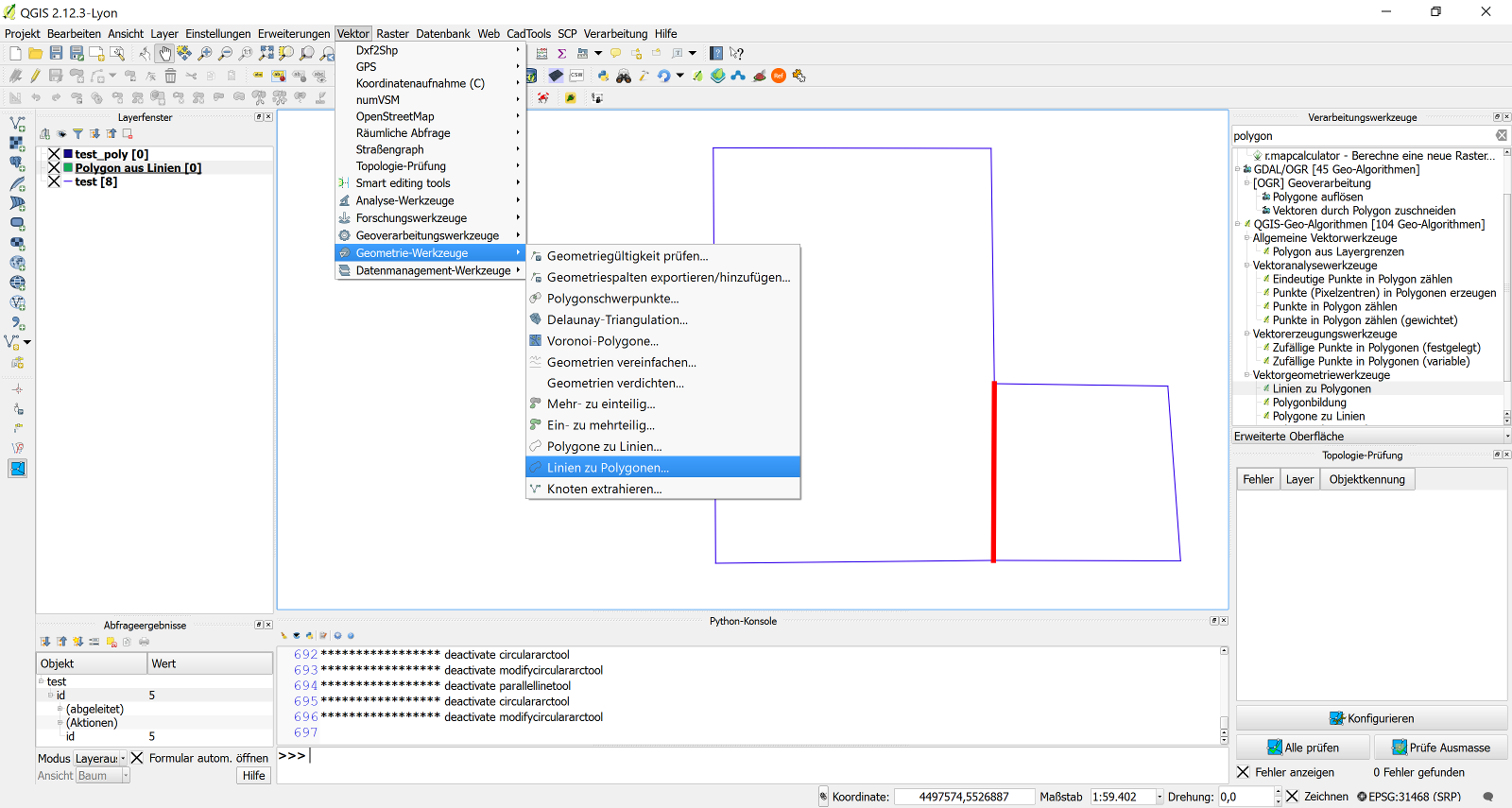The height and width of the screenshot is (808, 1512).
Task: Add vector layer from left sidebar
Action: coord(17,124)
